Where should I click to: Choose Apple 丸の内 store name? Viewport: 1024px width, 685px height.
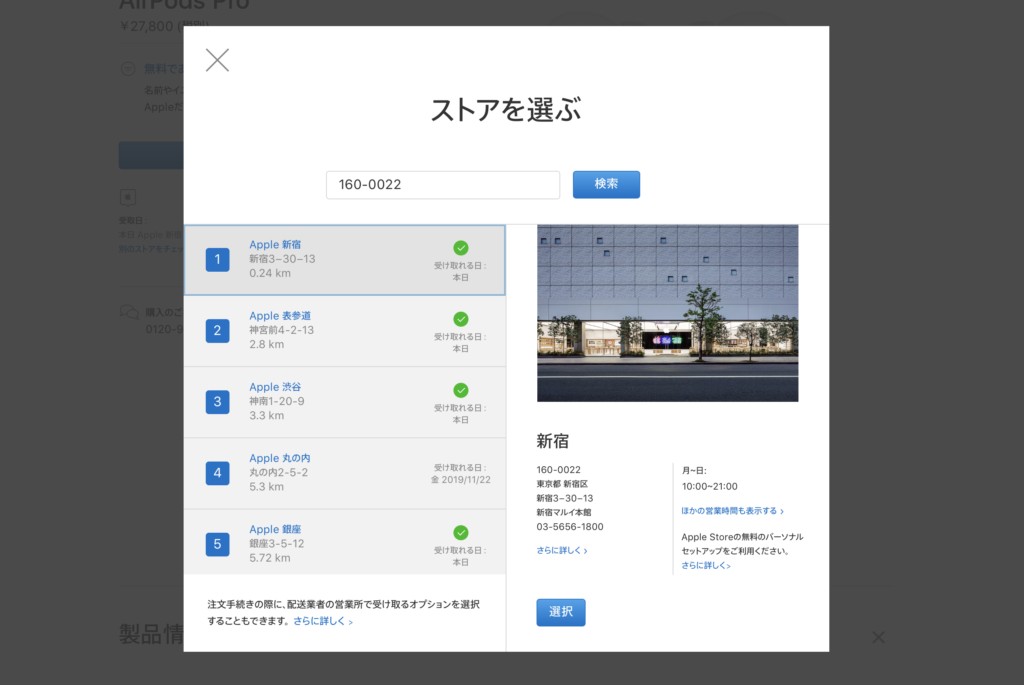(280, 458)
